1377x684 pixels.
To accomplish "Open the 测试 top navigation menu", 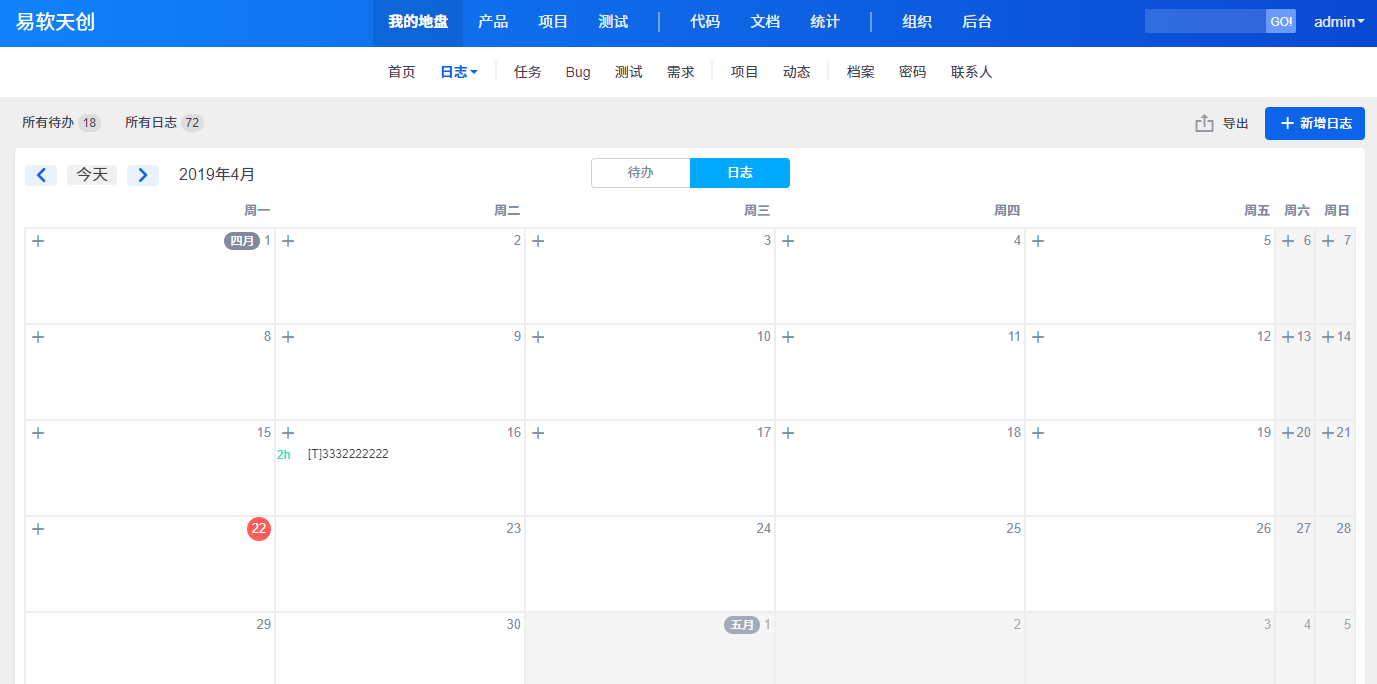I will [613, 22].
